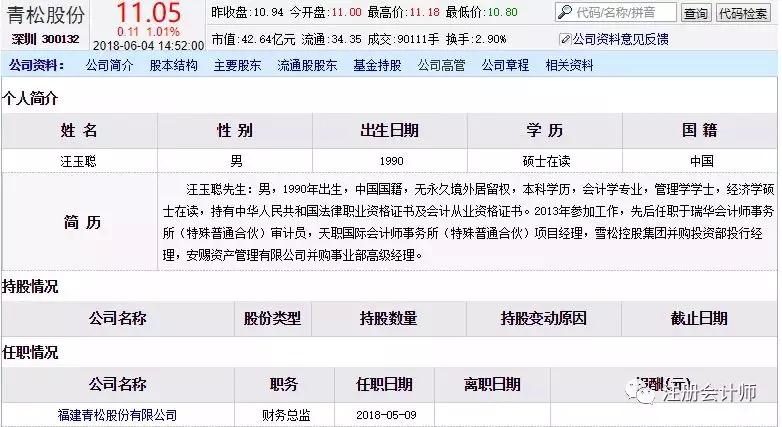The width and height of the screenshot is (782, 427).
Task: Click the 青松股份 stock name
Action: pyautogui.click(x=46, y=15)
